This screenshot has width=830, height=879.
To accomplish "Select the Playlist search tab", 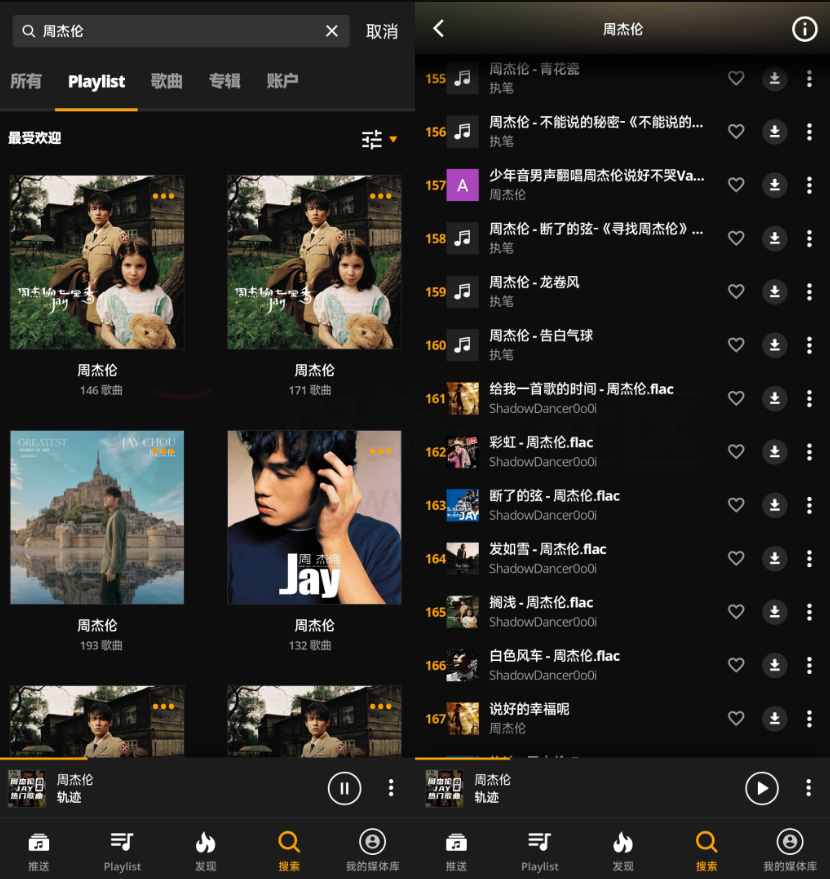I will pos(96,82).
